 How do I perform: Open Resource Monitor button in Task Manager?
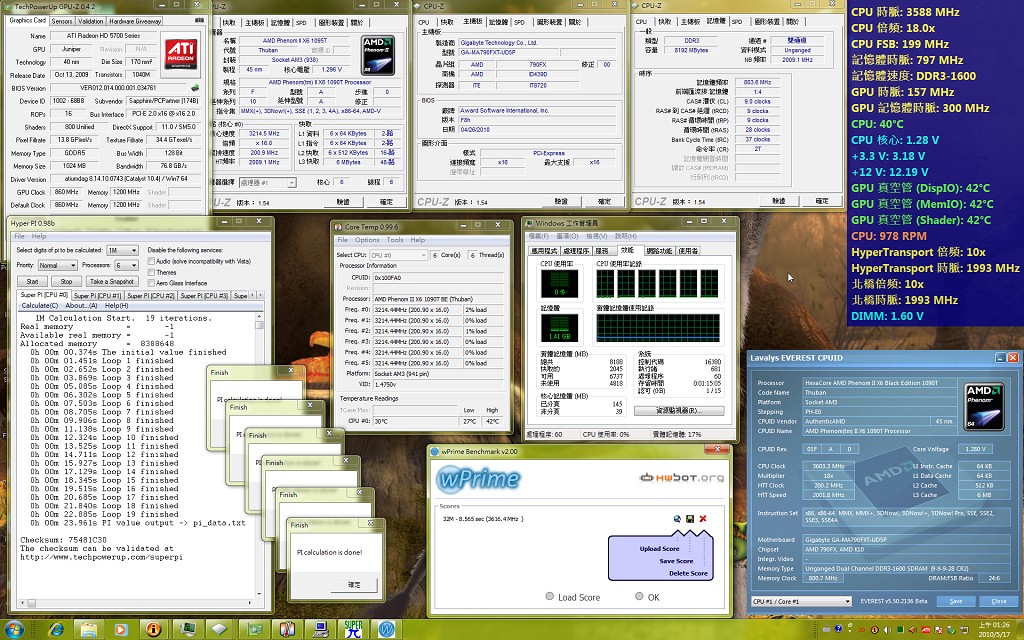(679, 410)
